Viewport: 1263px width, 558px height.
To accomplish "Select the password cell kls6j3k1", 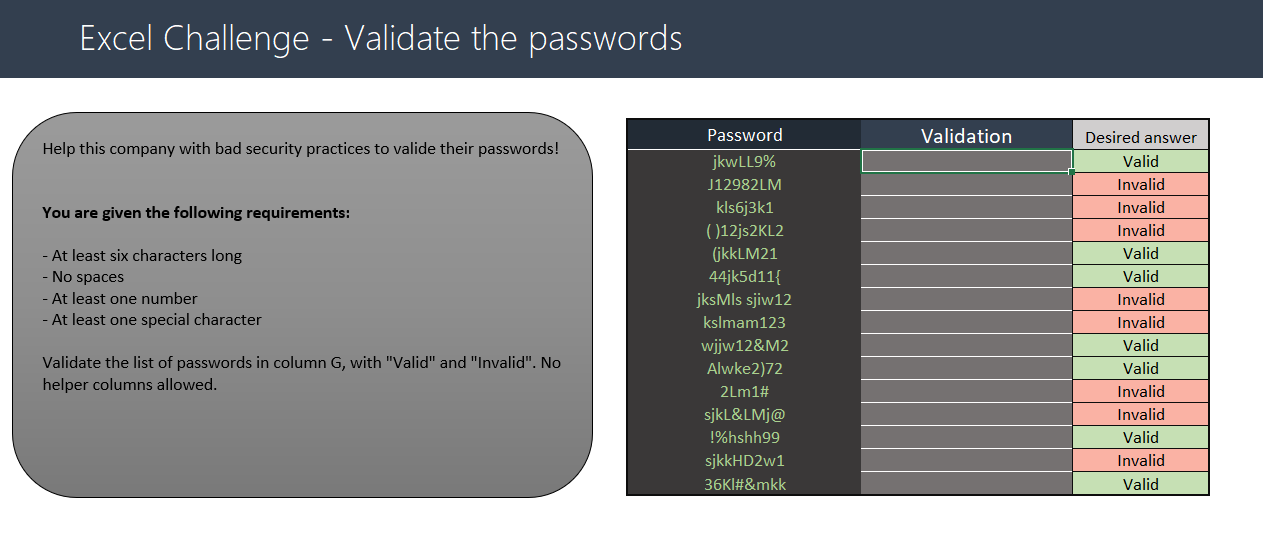I will (744, 207).
